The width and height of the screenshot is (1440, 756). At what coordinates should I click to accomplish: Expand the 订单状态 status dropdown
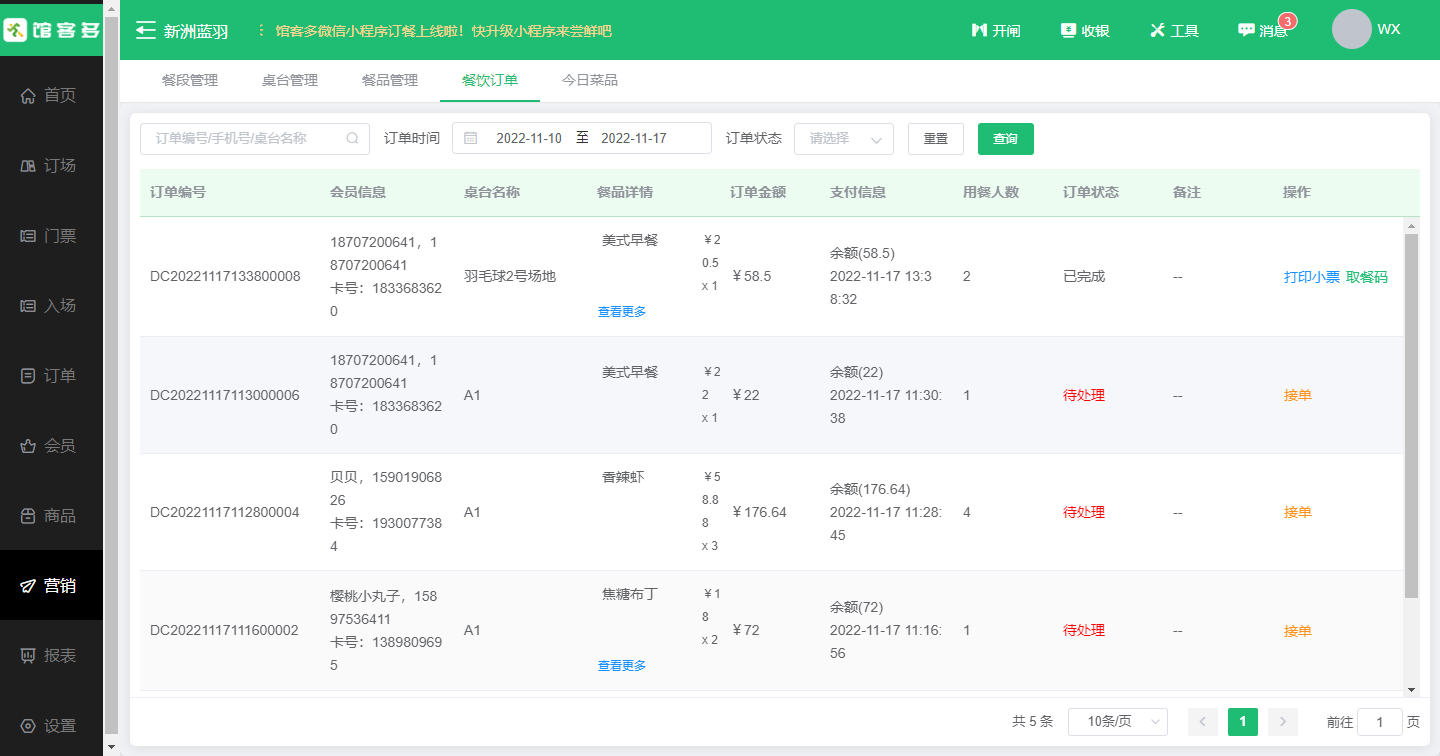843,139
